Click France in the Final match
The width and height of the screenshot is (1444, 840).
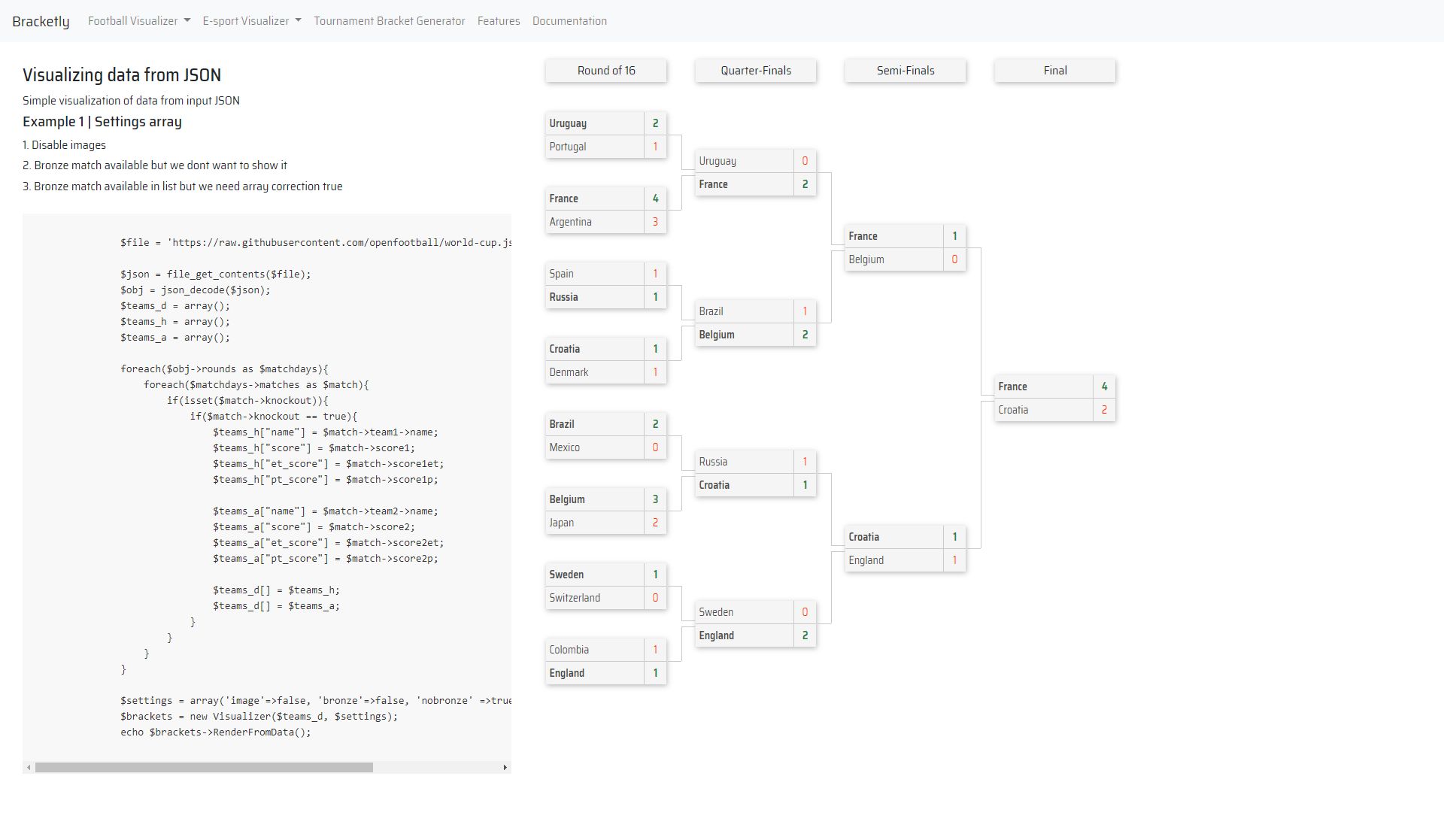(1043, 387)
